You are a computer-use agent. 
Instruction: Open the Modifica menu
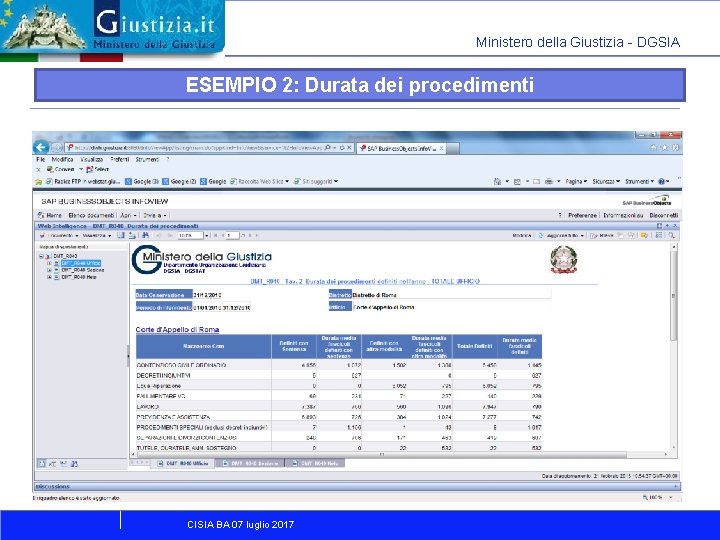pos(62,159)
